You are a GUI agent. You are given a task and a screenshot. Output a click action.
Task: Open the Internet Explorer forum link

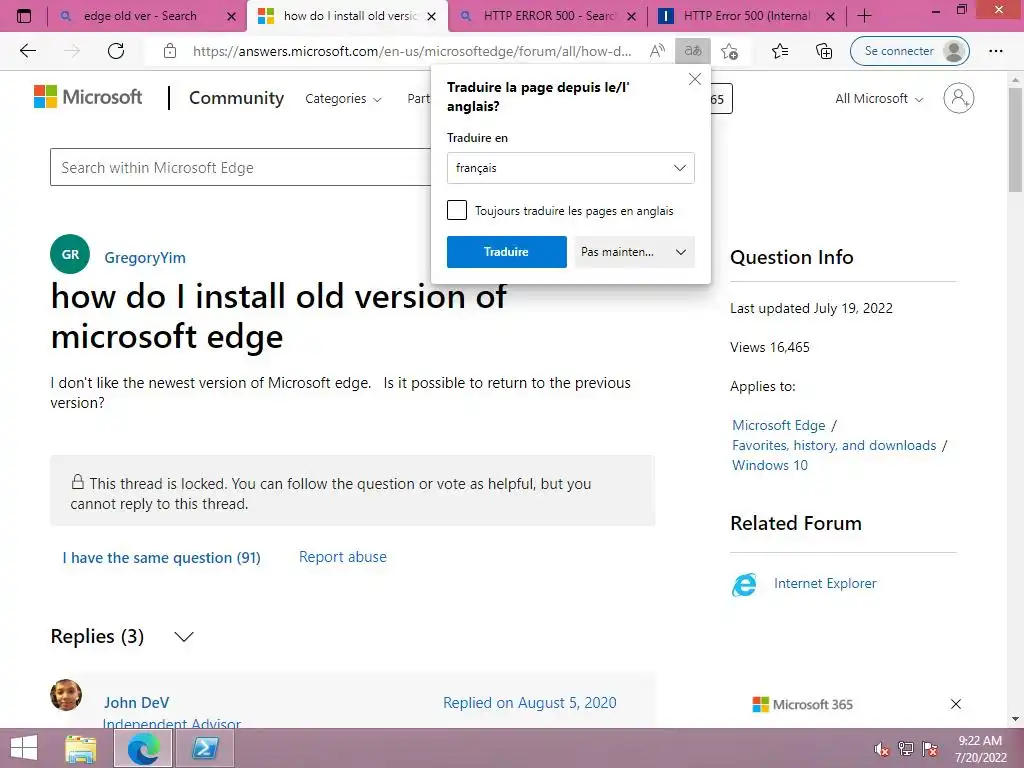[x=825, y=583]
